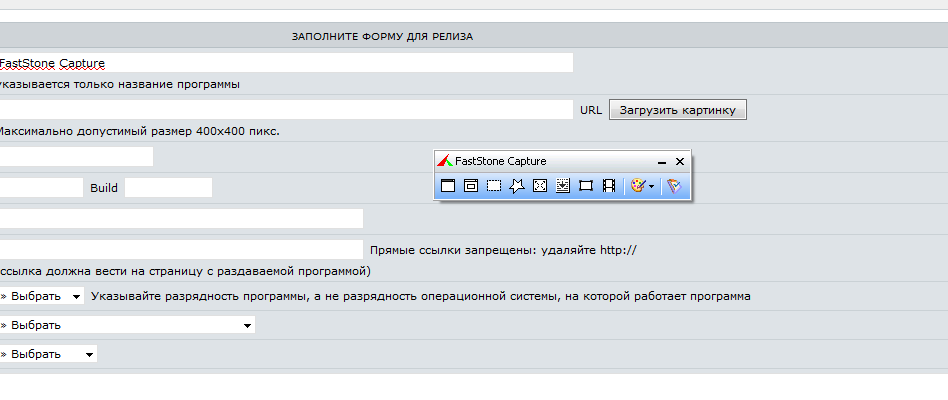
Task: Select Capture Window/Object tool
Action: 470,186
